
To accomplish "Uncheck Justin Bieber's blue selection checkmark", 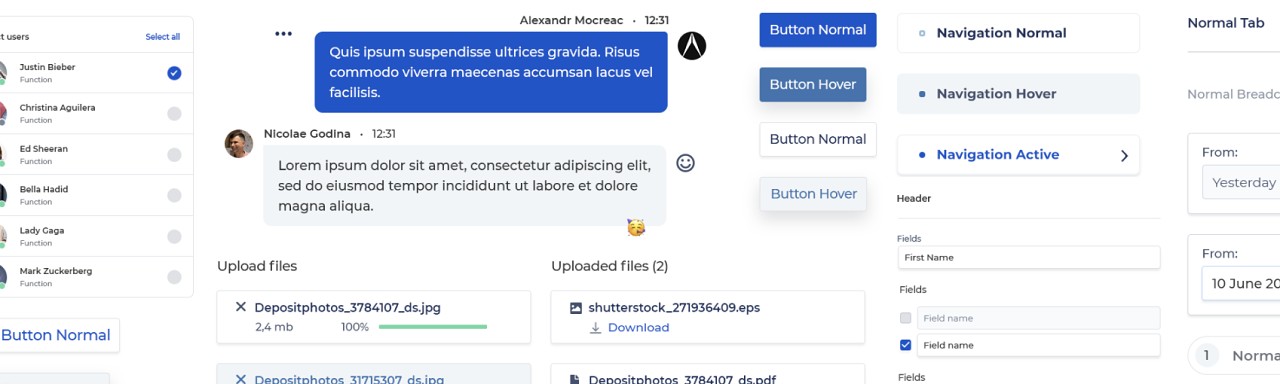I will click(x=174, y=73).
